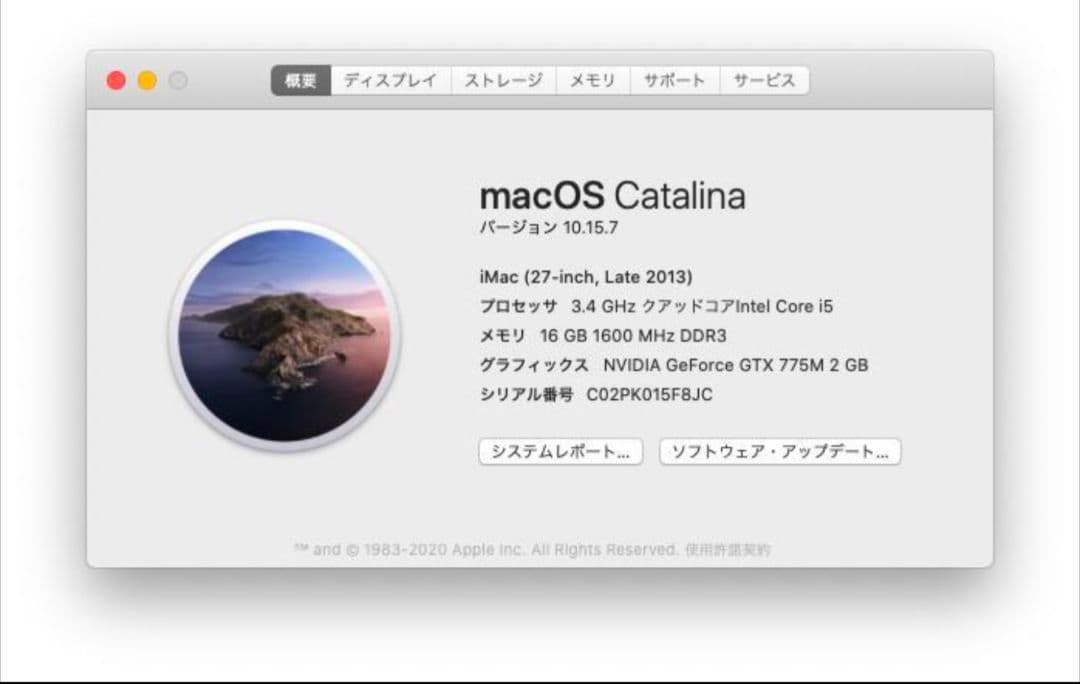Screen dimensions: 1080x684
Task: Open the サポート (Support) tab
Action: [x=675, y=81]
